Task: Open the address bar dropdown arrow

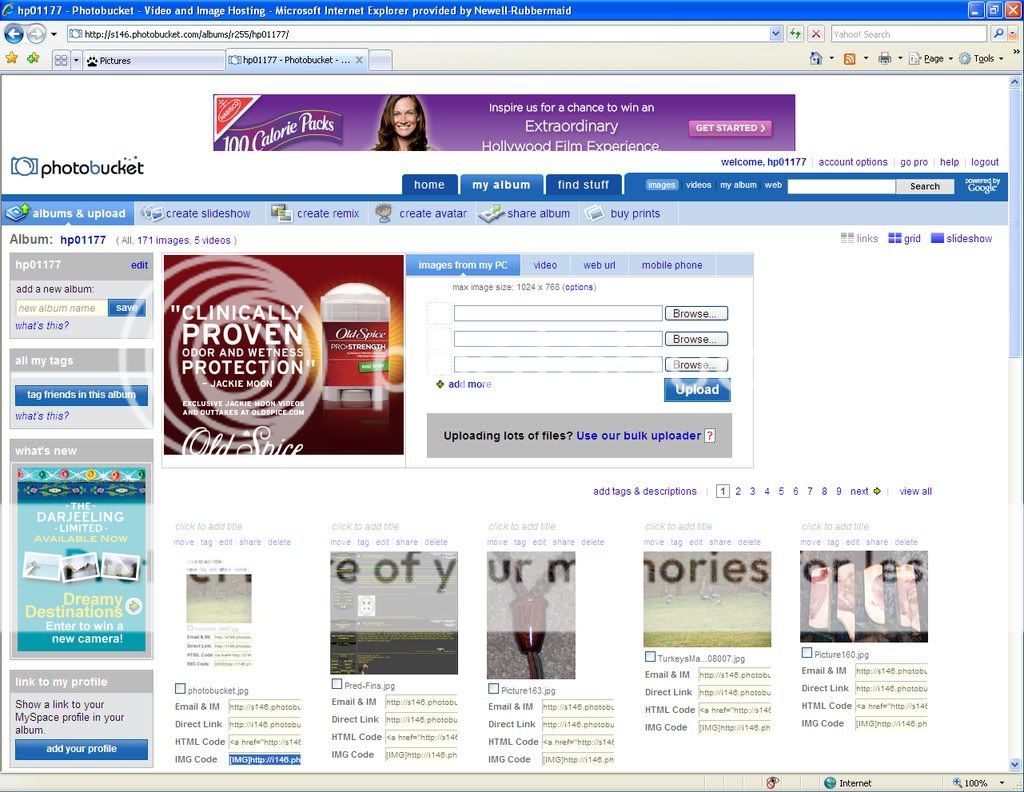Action: point(775,34)
